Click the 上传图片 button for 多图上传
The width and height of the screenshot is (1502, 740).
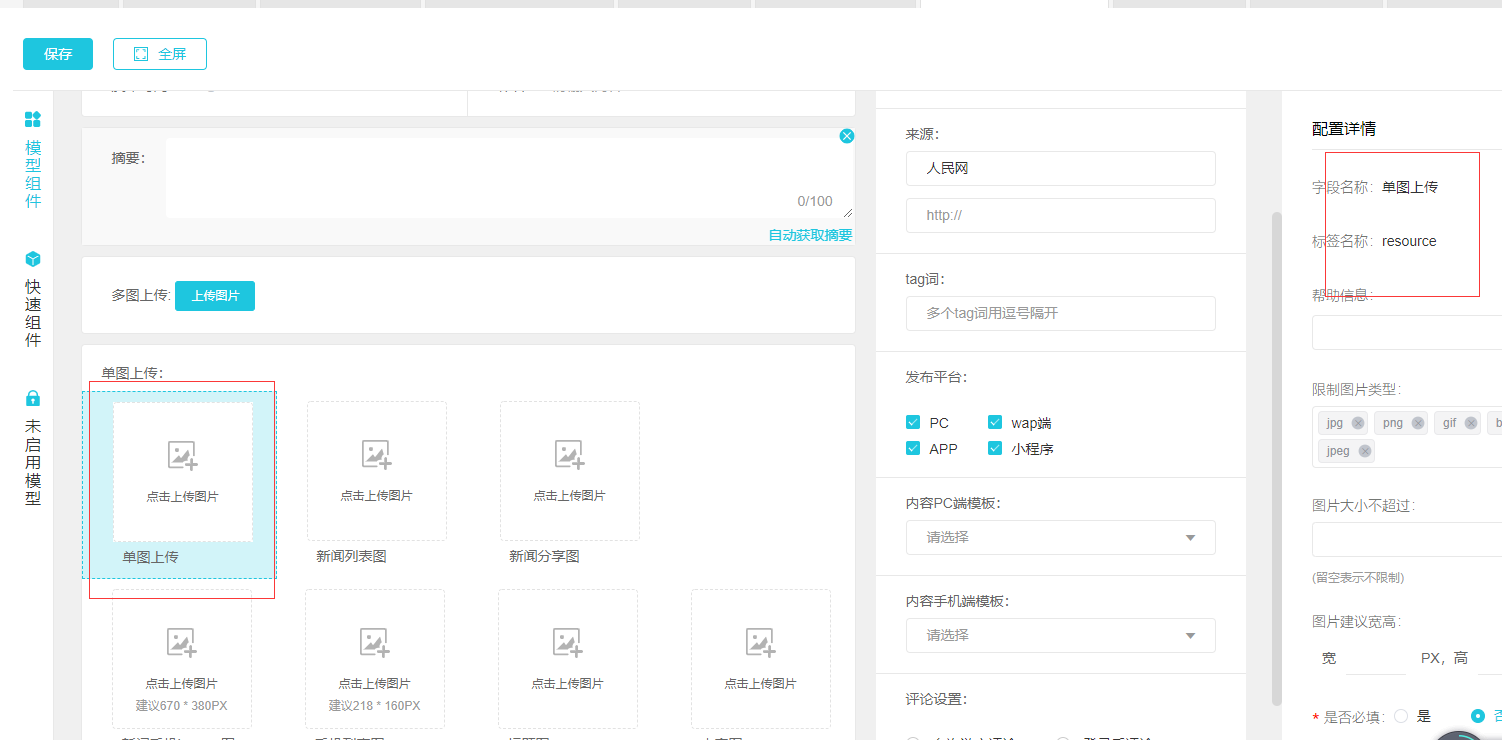[x=215, y=296]
